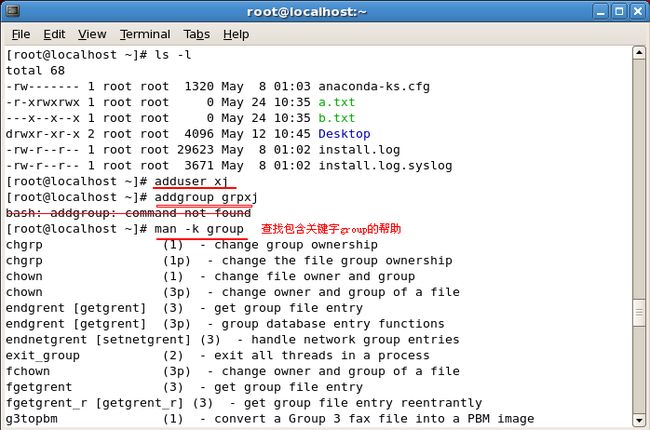The image size is (650, 430).
Task: Click the terminal window icon in title bar
Action: click(x=12, y=10)
